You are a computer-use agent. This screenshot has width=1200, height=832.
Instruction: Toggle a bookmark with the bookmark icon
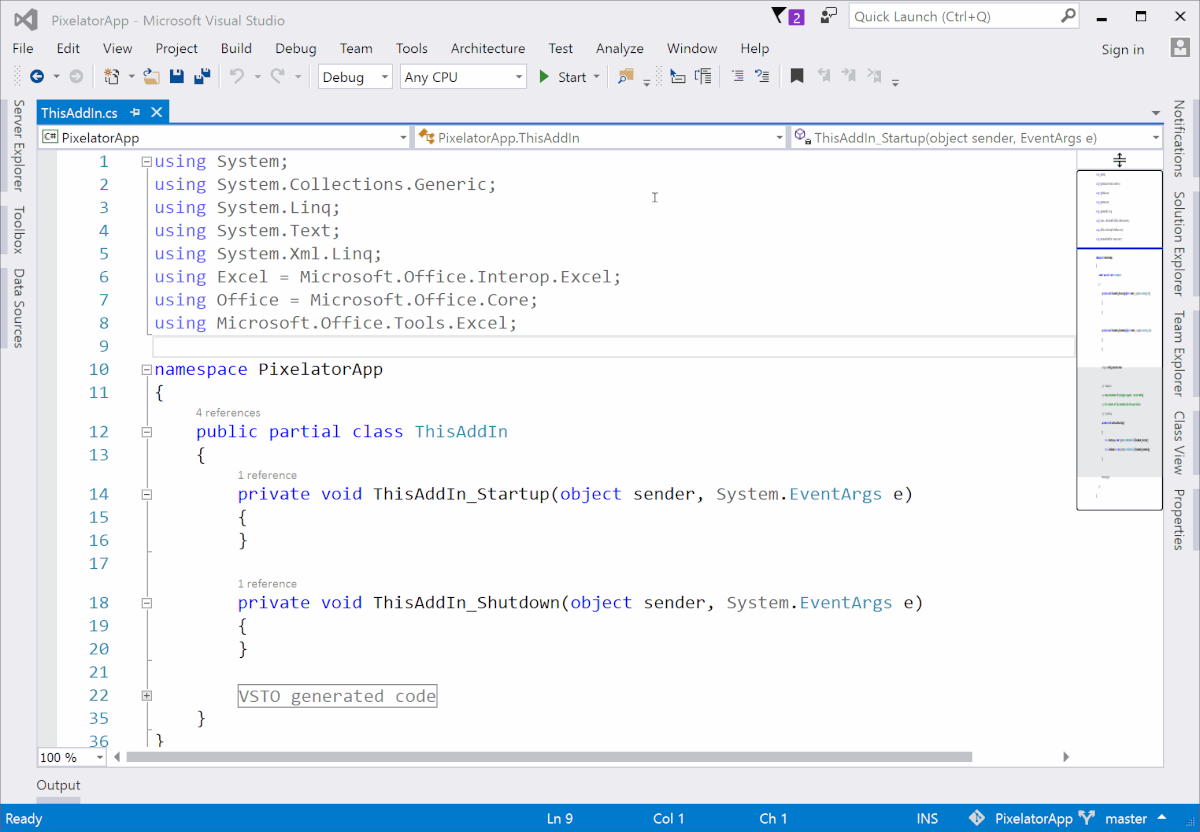797,76
